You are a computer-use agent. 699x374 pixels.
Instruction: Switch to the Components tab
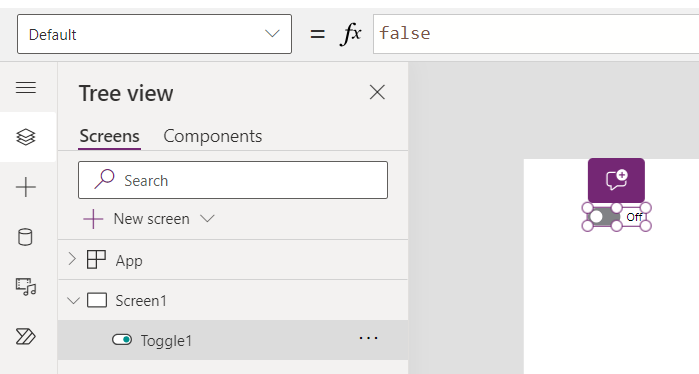point(213,136)
